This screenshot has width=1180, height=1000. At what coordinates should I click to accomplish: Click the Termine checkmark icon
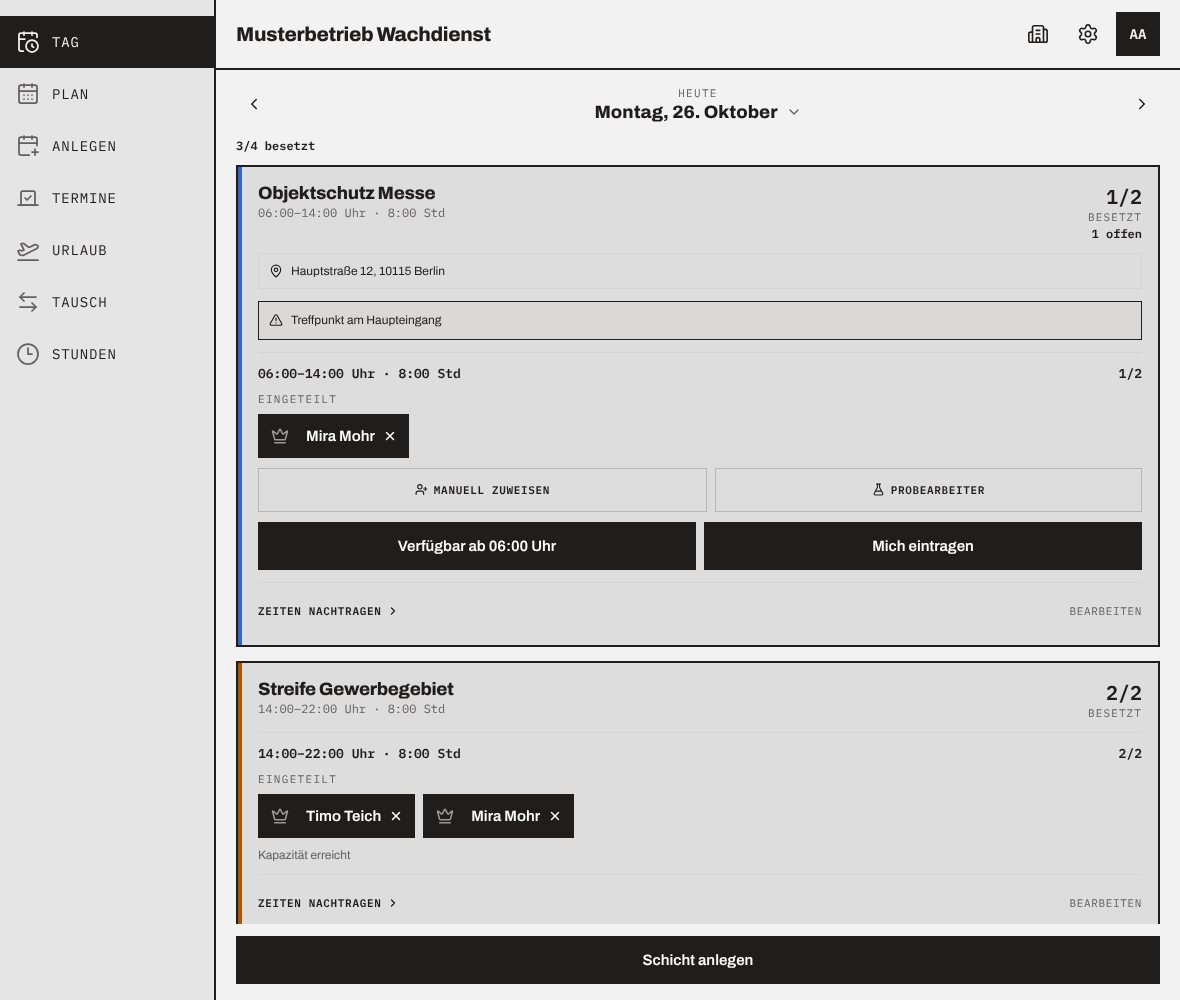point(28,198)
